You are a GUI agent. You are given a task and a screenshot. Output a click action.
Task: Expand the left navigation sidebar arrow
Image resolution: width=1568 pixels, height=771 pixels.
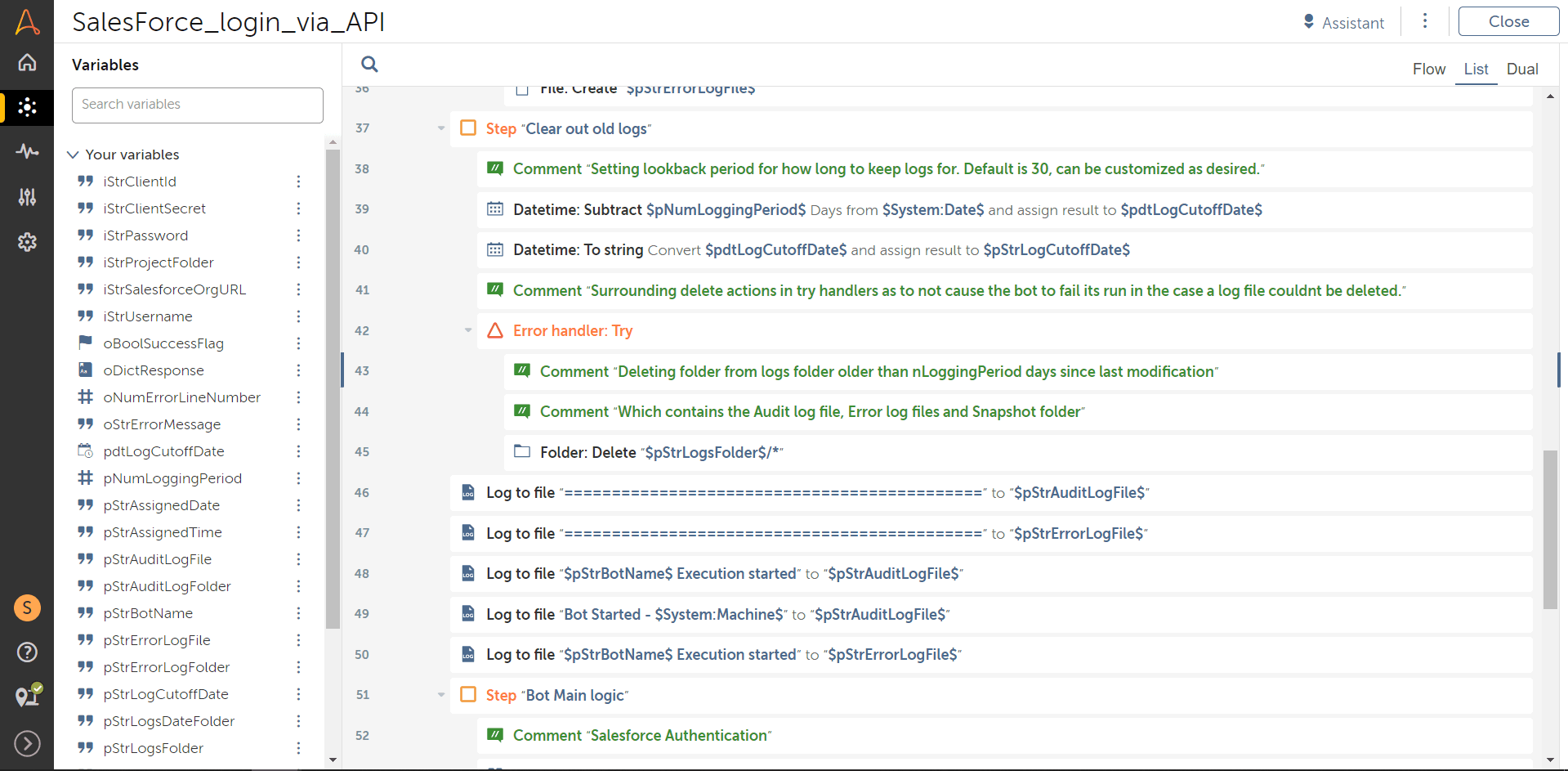click(x=27, y=743)
